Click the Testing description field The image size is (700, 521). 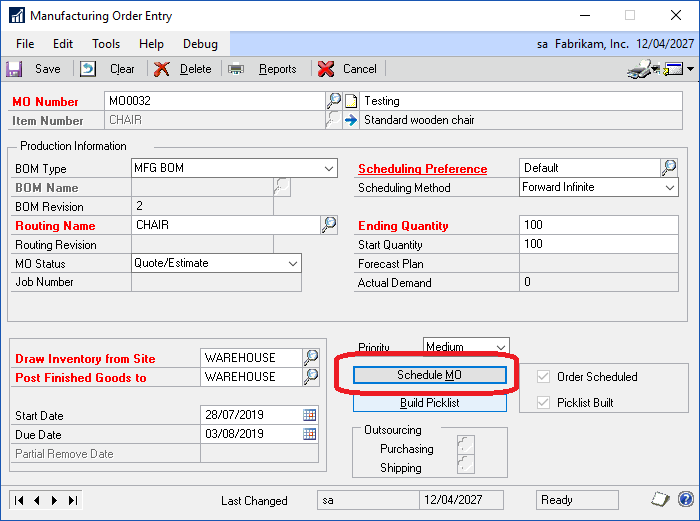521,101
